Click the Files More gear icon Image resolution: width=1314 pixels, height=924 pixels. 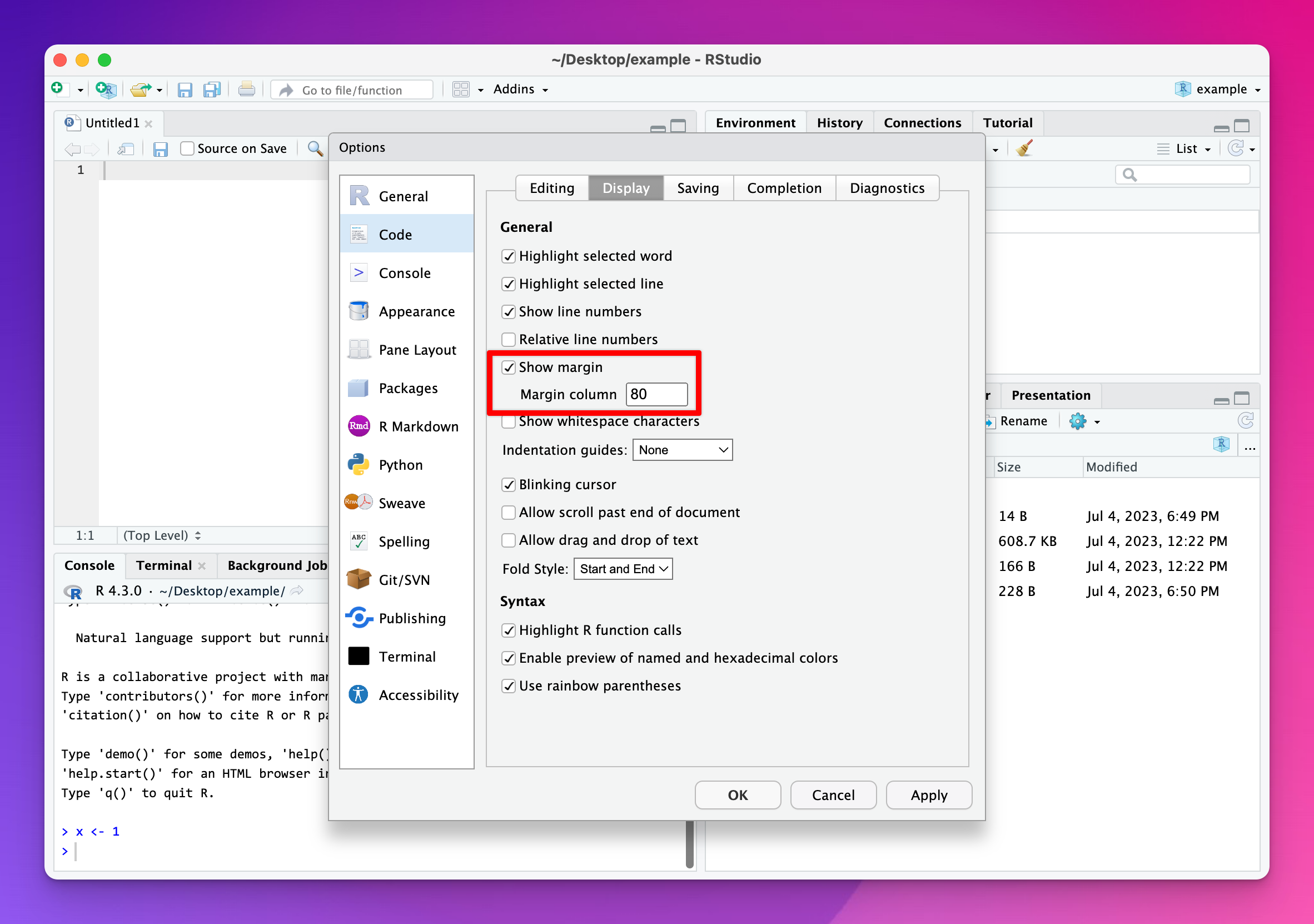[1078, 421]
